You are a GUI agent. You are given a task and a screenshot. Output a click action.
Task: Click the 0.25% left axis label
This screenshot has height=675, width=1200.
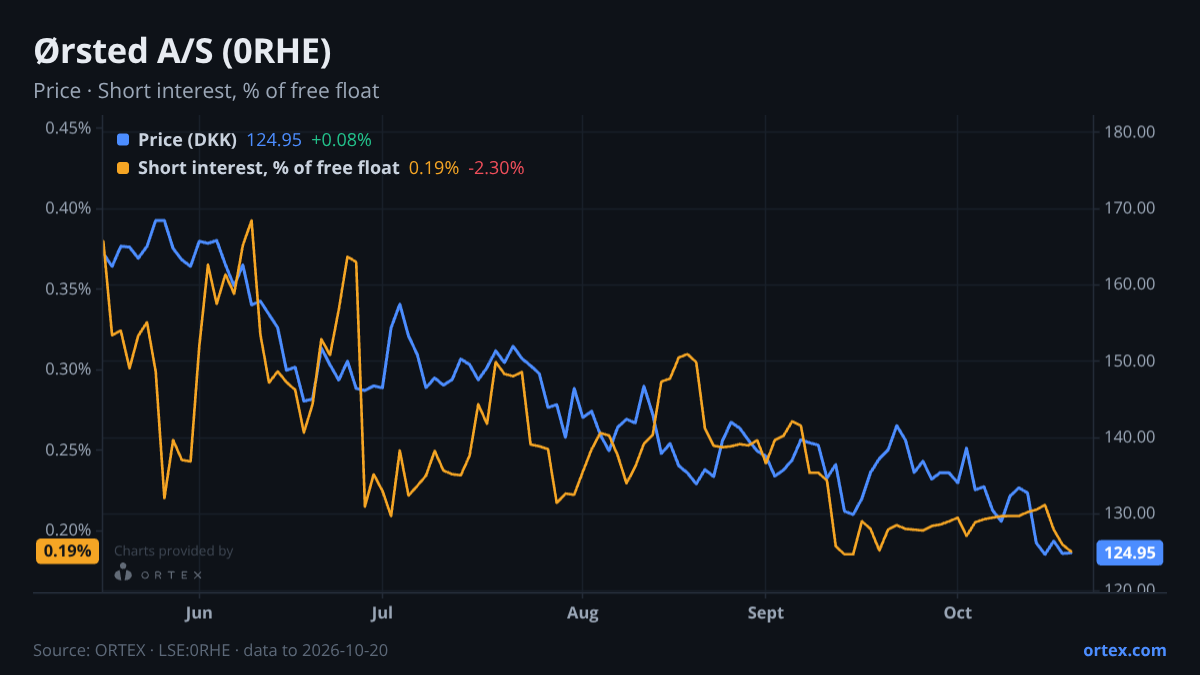[68, 450]
